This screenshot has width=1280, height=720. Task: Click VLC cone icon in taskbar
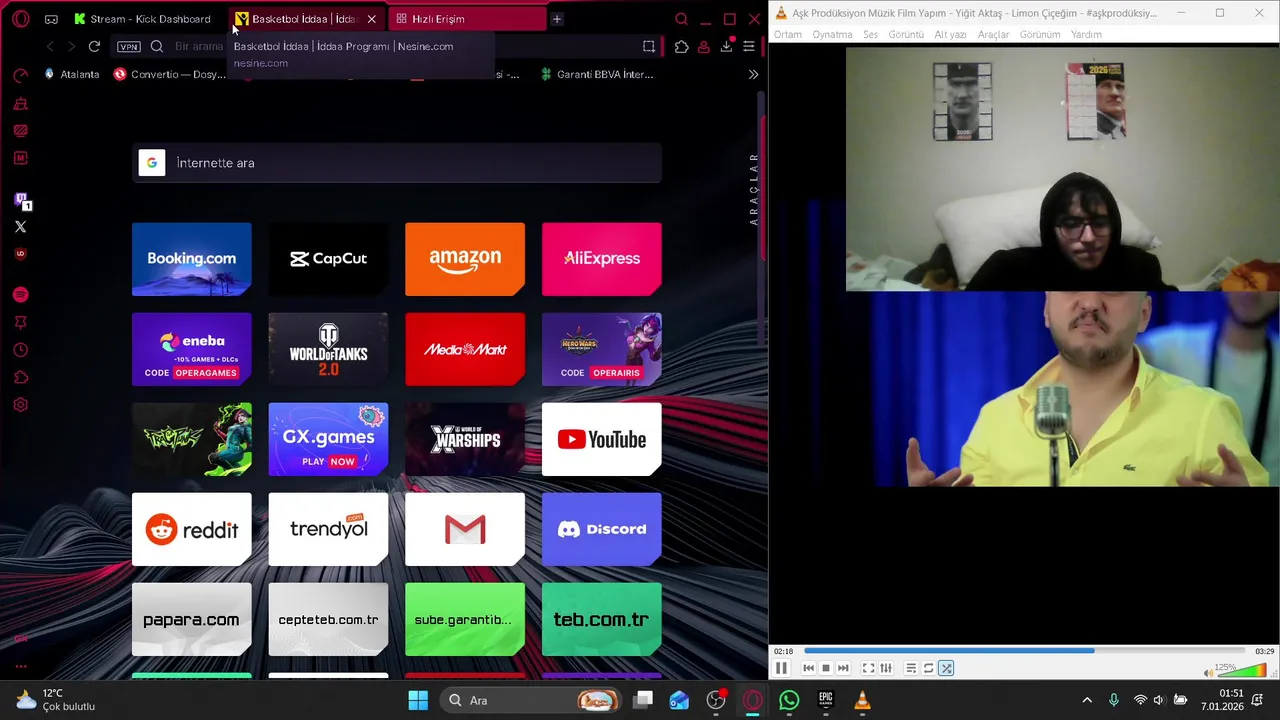click(862, 701)
